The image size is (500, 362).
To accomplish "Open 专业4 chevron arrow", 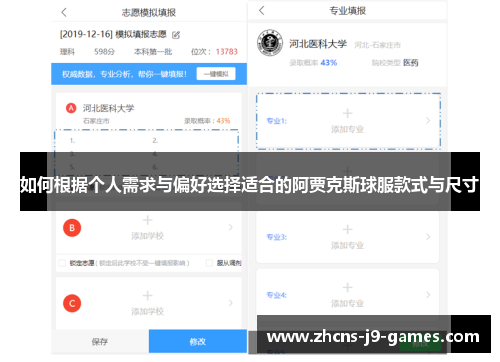I will (428, 295).
